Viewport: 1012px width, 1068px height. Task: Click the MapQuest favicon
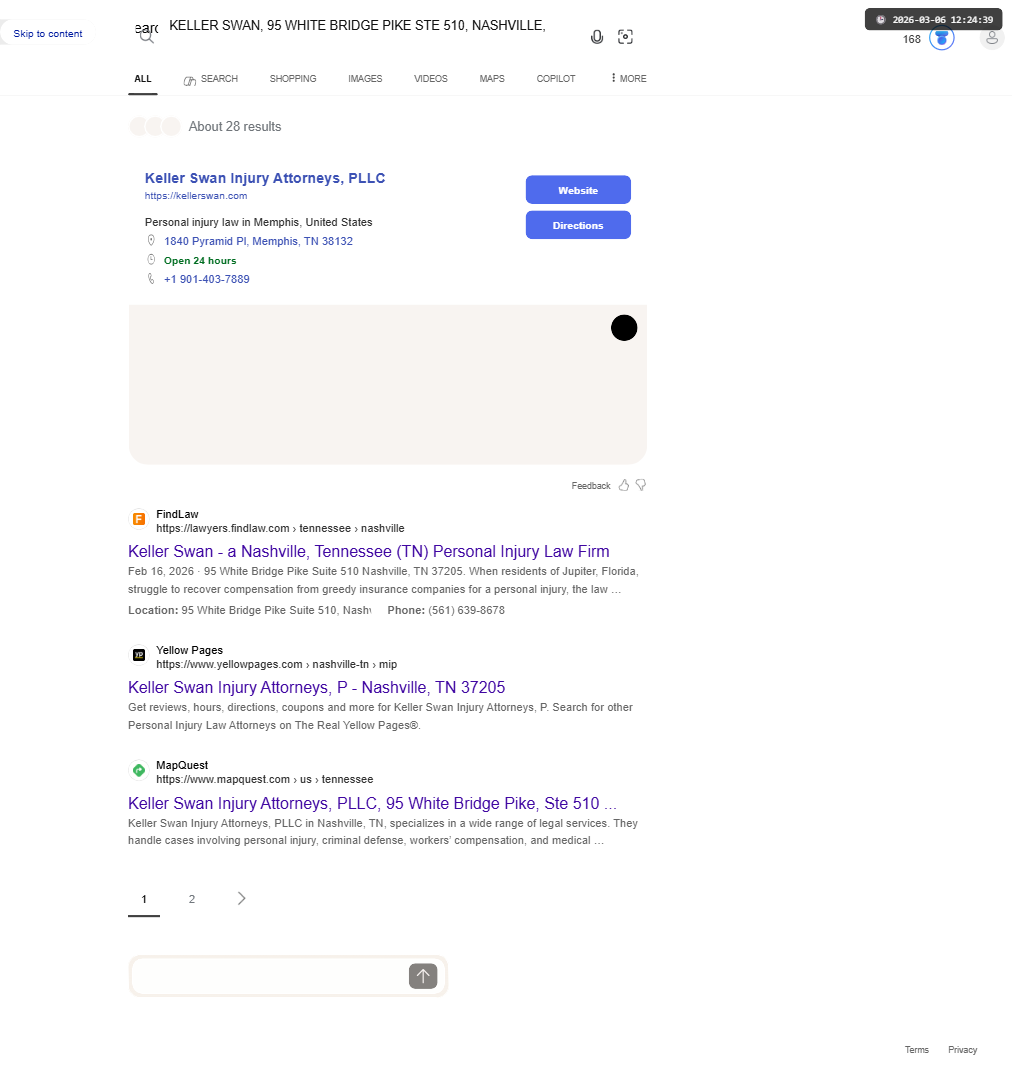[x=139, y=770]
